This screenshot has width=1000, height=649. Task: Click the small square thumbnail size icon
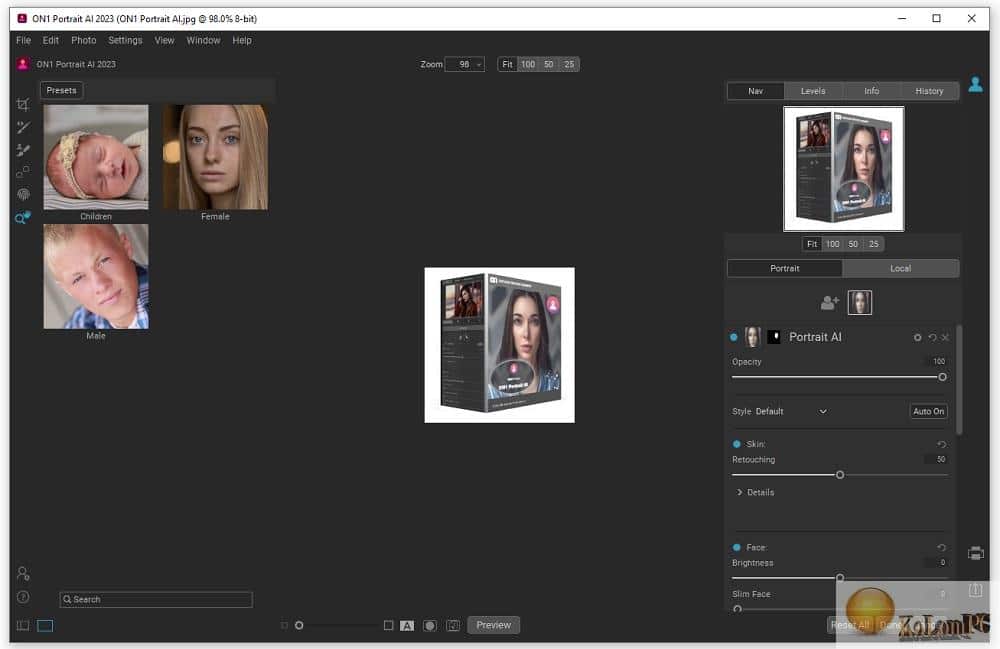click(x=284, y=625)
